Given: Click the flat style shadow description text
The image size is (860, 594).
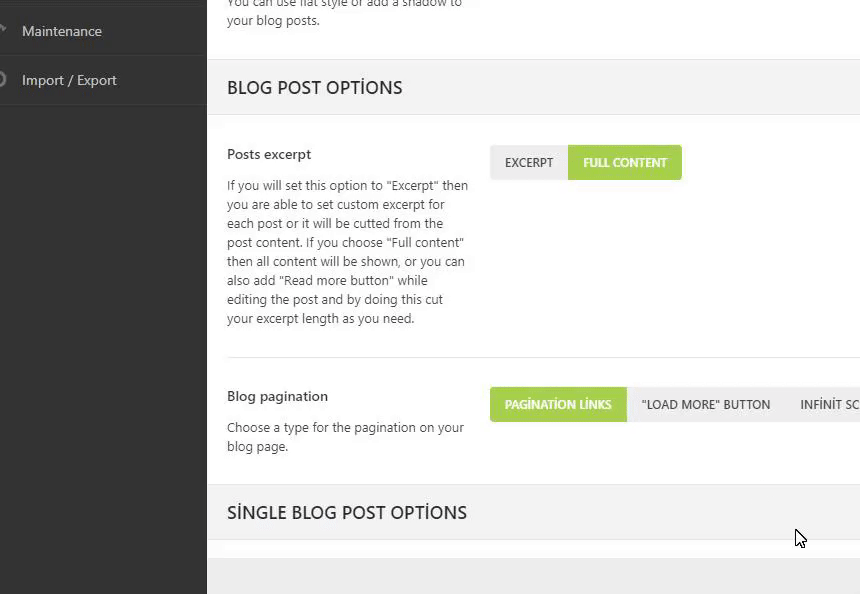Looking at the screenshot, I should point(344,12).
